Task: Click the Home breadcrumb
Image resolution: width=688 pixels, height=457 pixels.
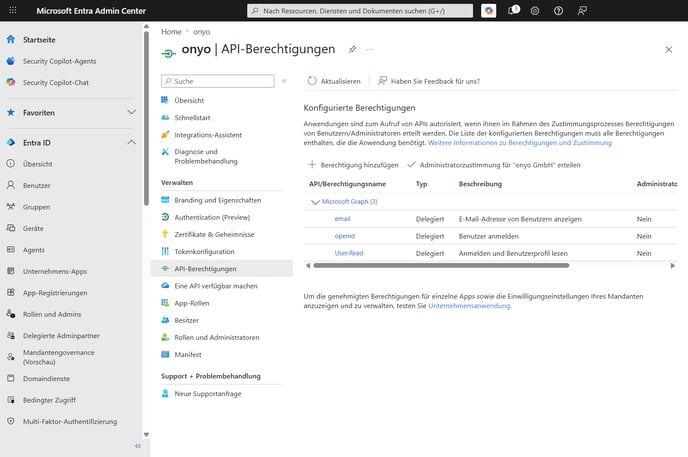Action: [x=171, y=32]
